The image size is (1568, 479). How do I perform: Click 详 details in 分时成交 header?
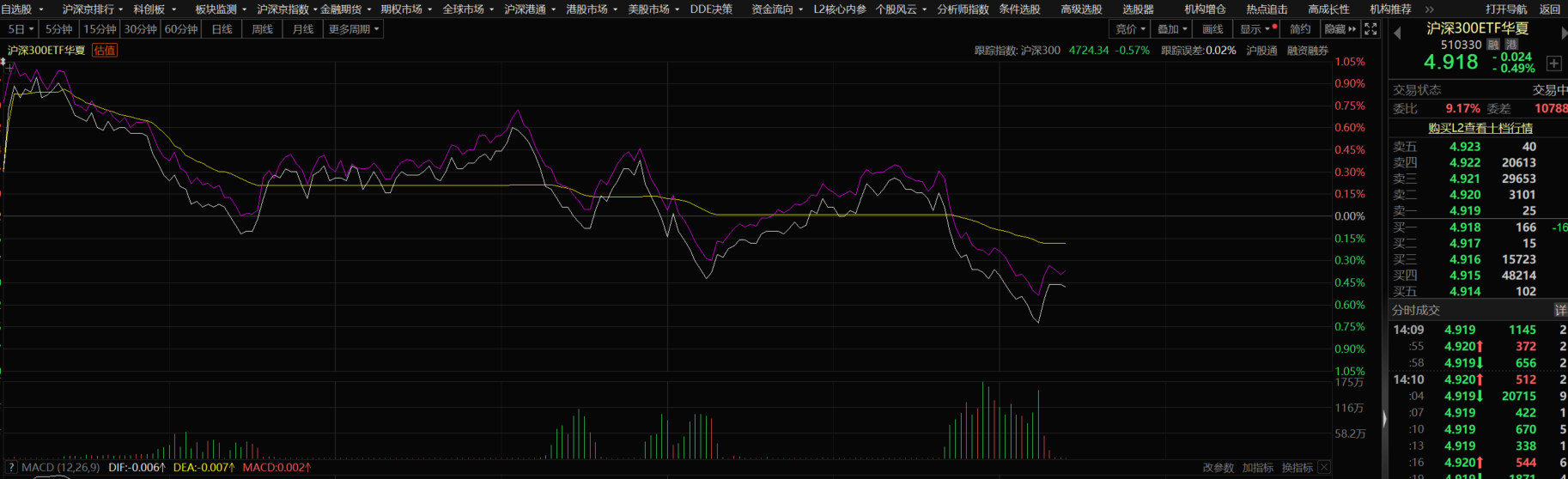(1559, 310)
